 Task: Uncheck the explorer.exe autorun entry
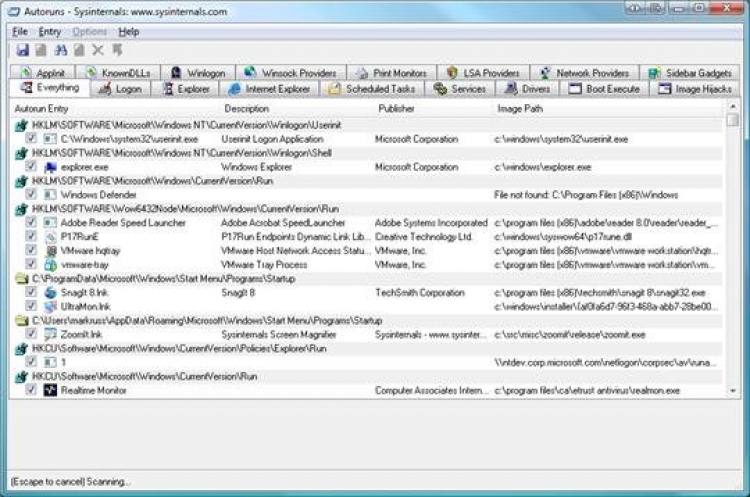tap(31, 166)
